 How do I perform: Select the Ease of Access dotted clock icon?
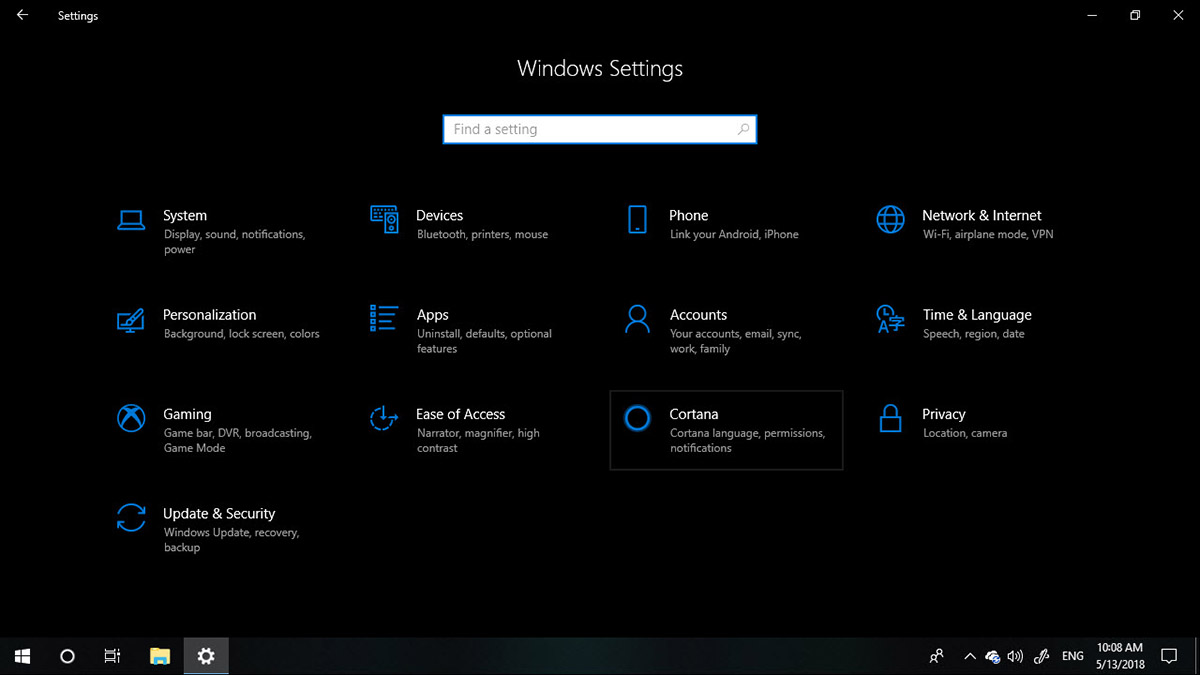384,418
